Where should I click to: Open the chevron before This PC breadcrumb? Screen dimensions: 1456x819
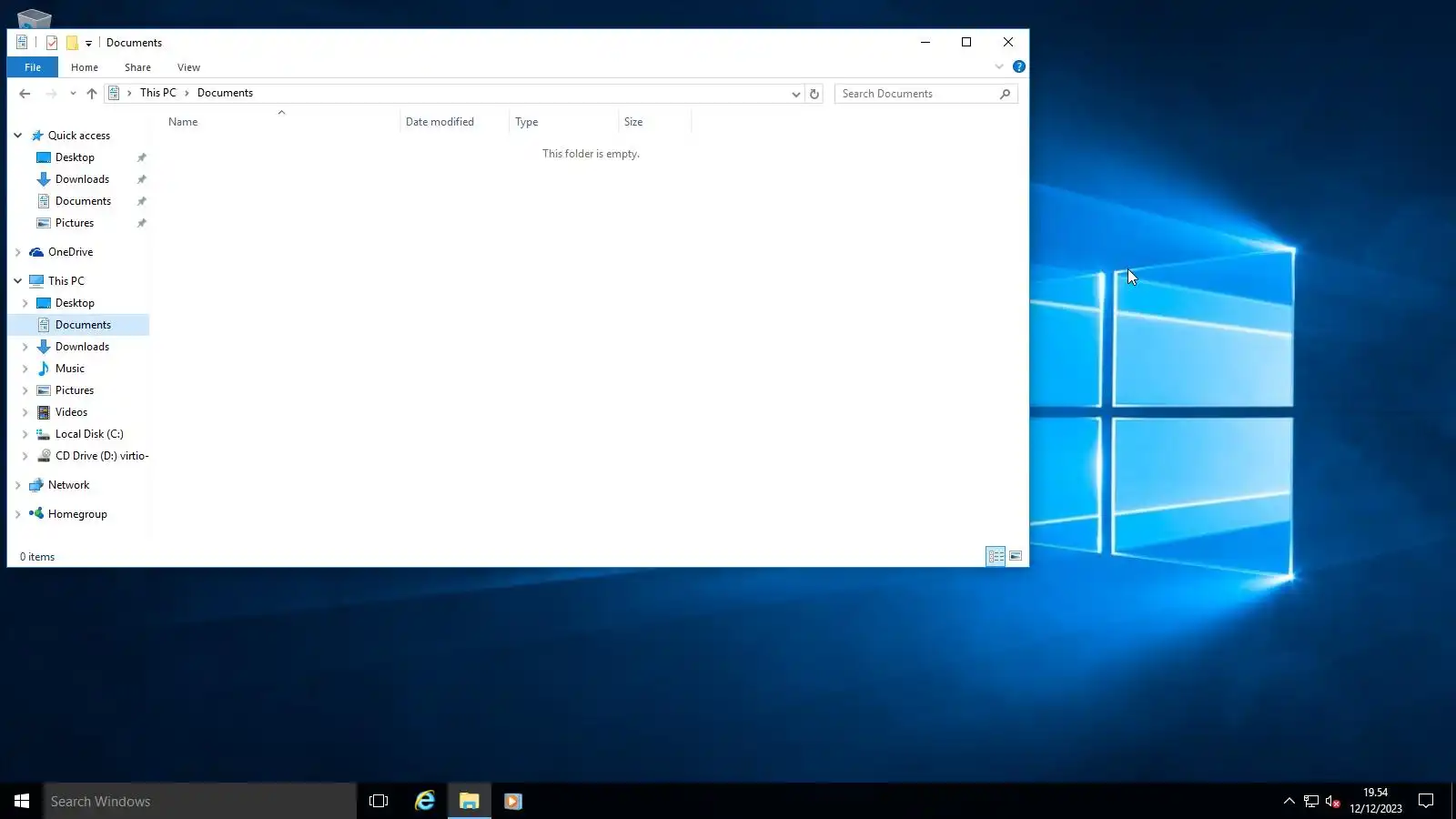[129, 93]
